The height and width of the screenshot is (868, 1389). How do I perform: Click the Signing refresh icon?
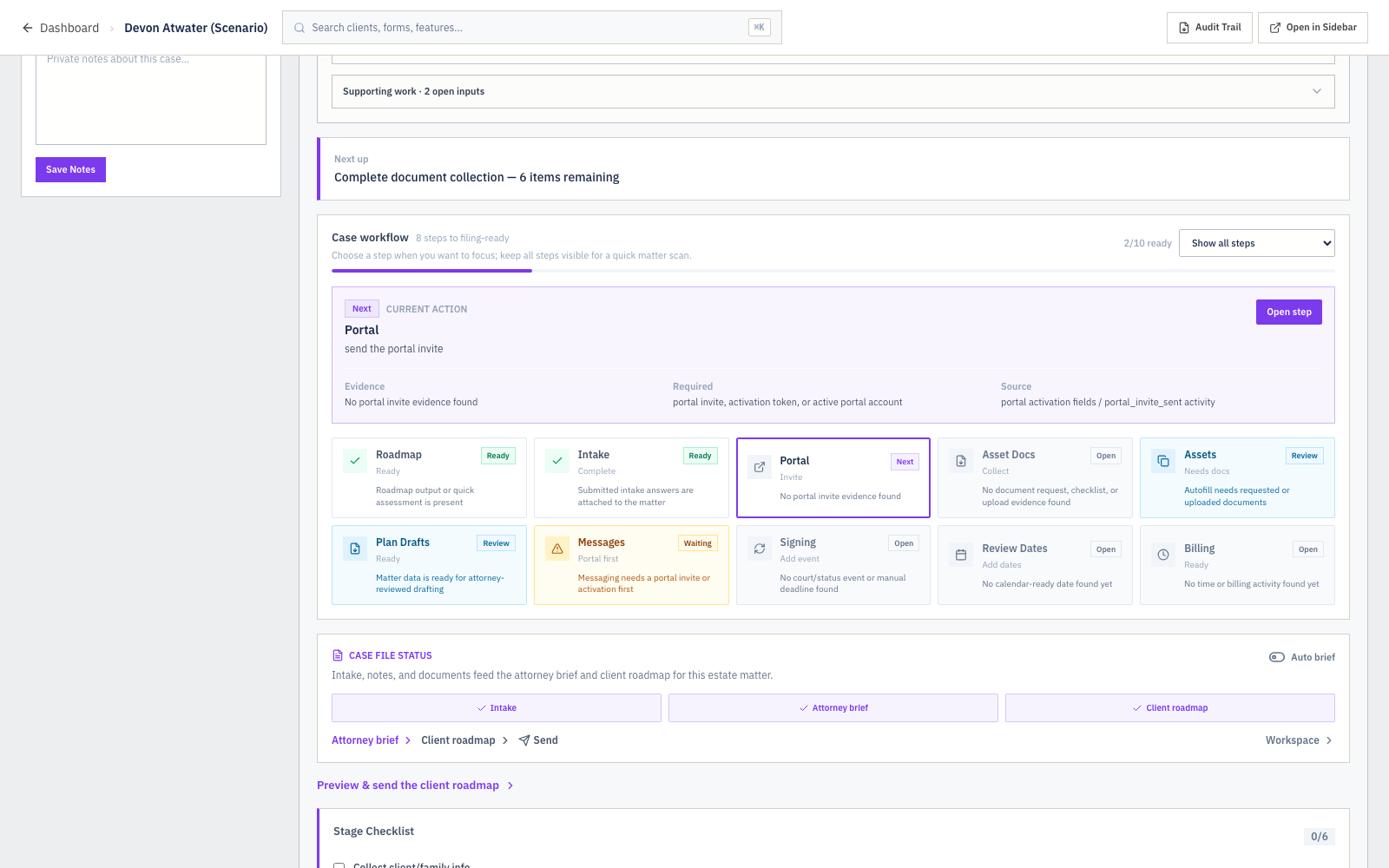pos(760,549)
